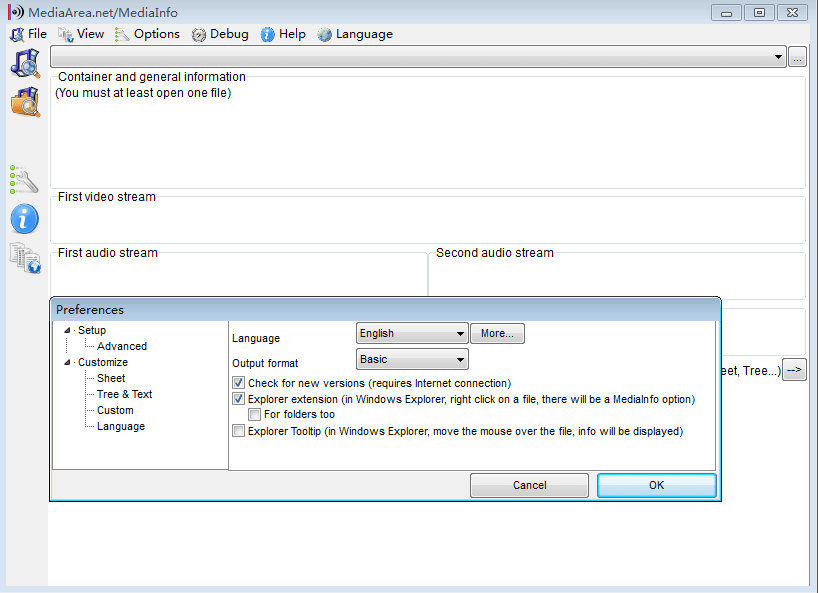Click the Open Folder sidebar icon
Screen dimensions: 818x593
point(25,101)
